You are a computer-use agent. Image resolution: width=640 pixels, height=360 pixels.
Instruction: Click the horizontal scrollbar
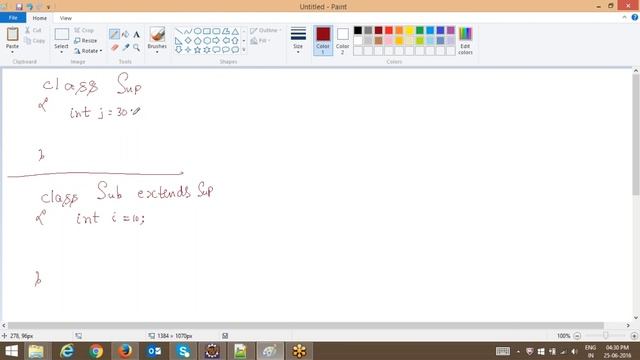pos(305,325)
